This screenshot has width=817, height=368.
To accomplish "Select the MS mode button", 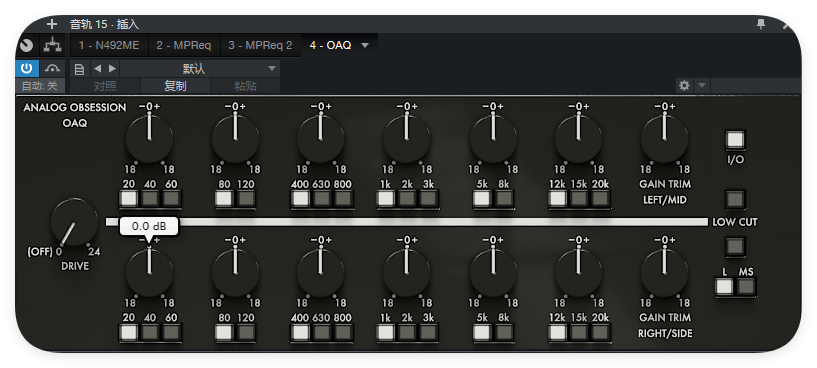I will pyautogui.click(x=746, y=287).
